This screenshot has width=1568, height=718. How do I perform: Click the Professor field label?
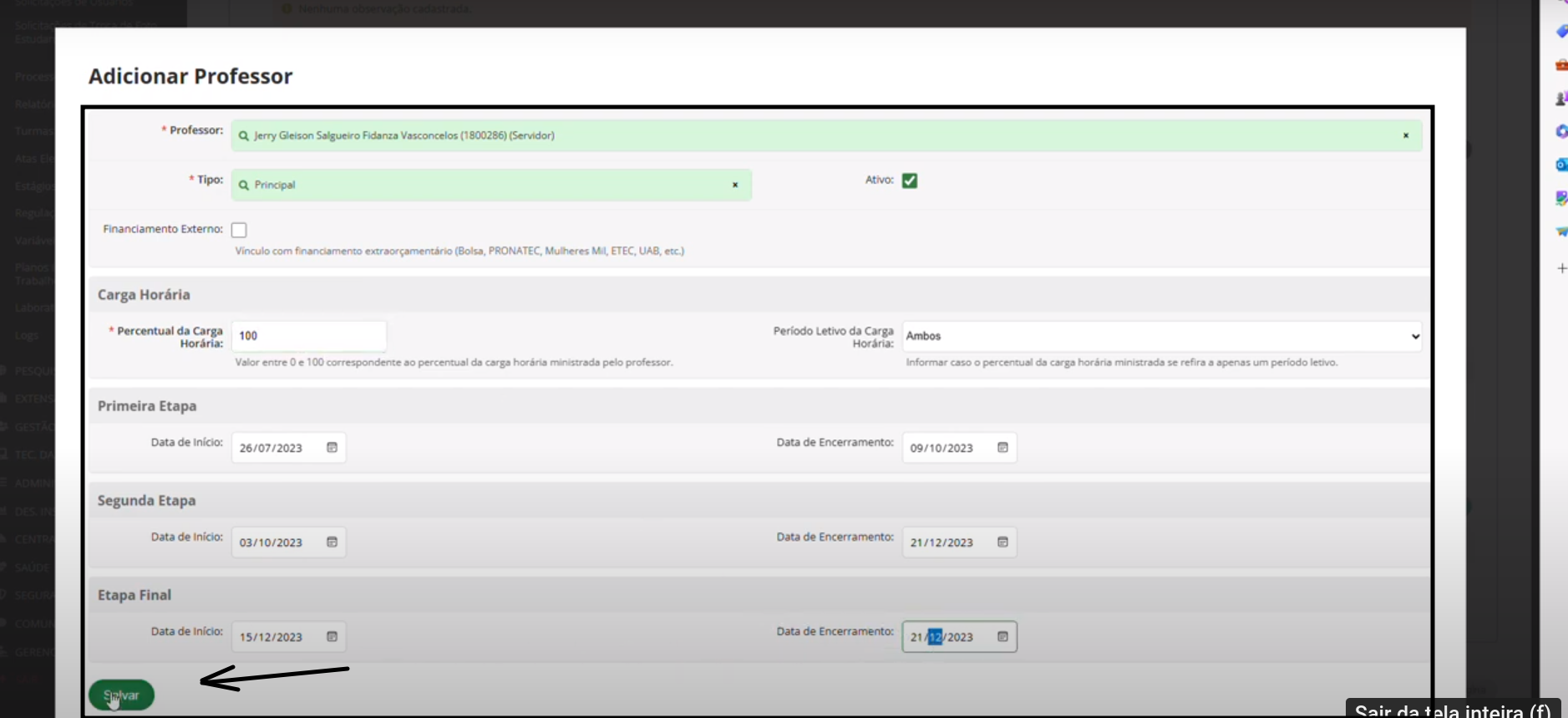[193, 130]
